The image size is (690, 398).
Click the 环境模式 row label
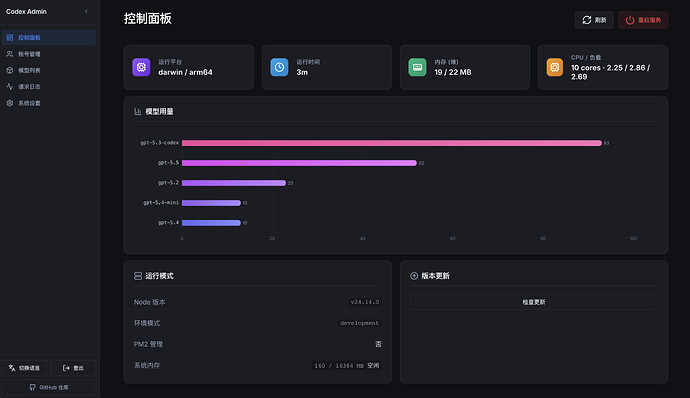(147, 323)
